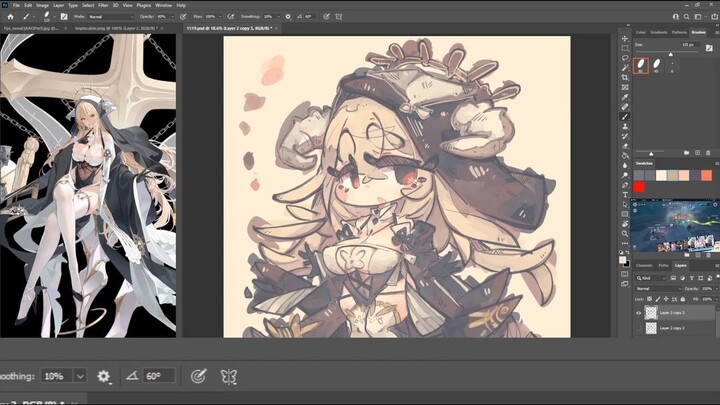Open the Opacity slider arrow in the options bar
The width and height of the screenshot is (720, 405).
pyautogui.click(x=173, y=17)
